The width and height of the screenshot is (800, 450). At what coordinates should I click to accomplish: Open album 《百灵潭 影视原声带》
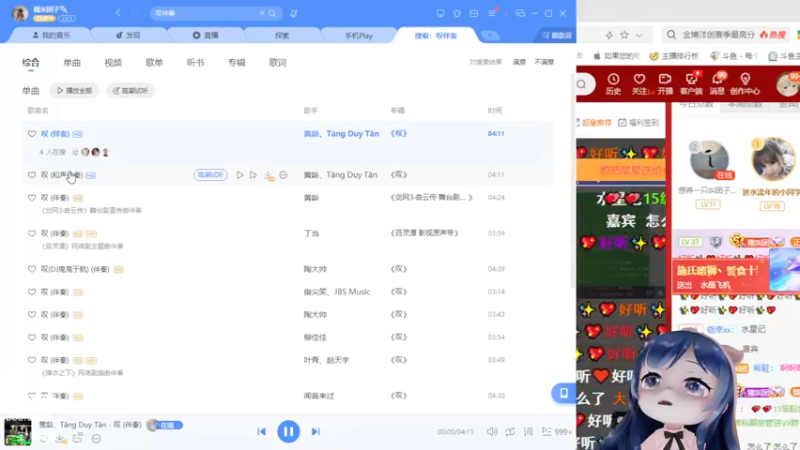pyautogui.click(x=424, y=233)
